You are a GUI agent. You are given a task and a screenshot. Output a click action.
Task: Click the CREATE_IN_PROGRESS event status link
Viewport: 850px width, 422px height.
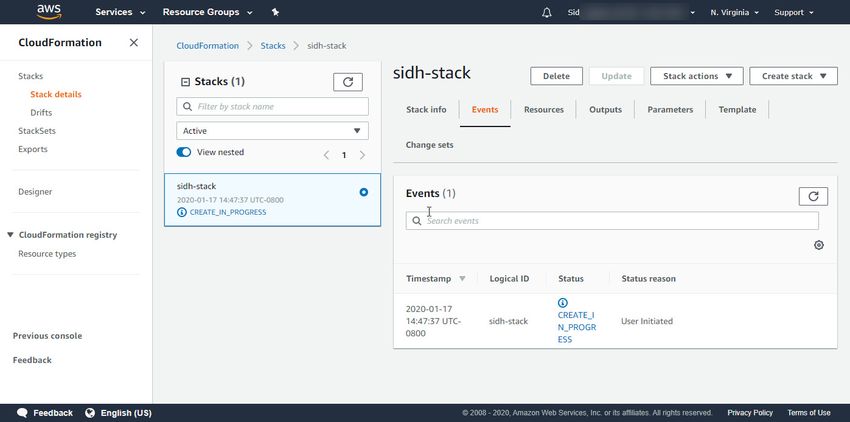pos(577,327)
